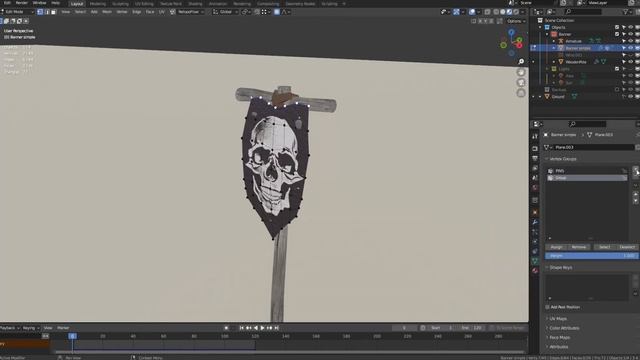Toggle snapping magnet icon in header
The height and width of the screenshot is (360, 640).
[x=257, y=12]
